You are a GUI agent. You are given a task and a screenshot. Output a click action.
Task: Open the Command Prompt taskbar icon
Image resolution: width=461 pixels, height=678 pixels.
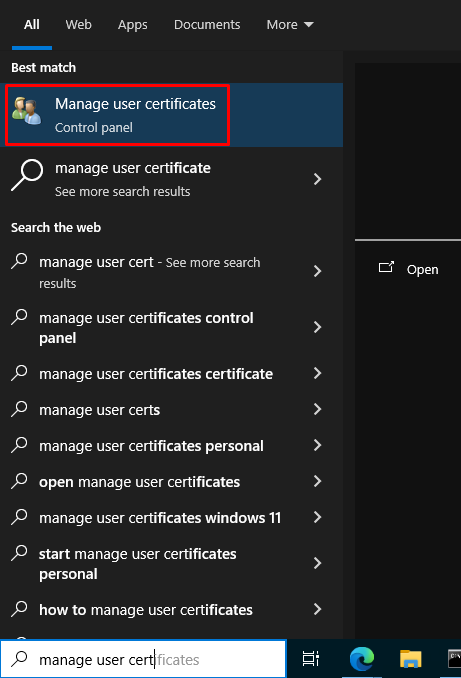[454, 659]
